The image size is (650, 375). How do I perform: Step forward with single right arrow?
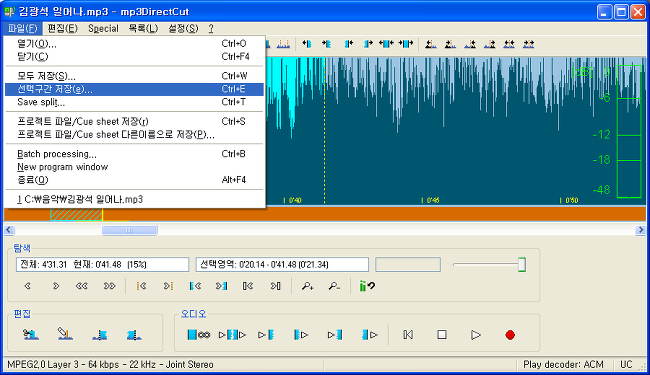pos(56,286)
